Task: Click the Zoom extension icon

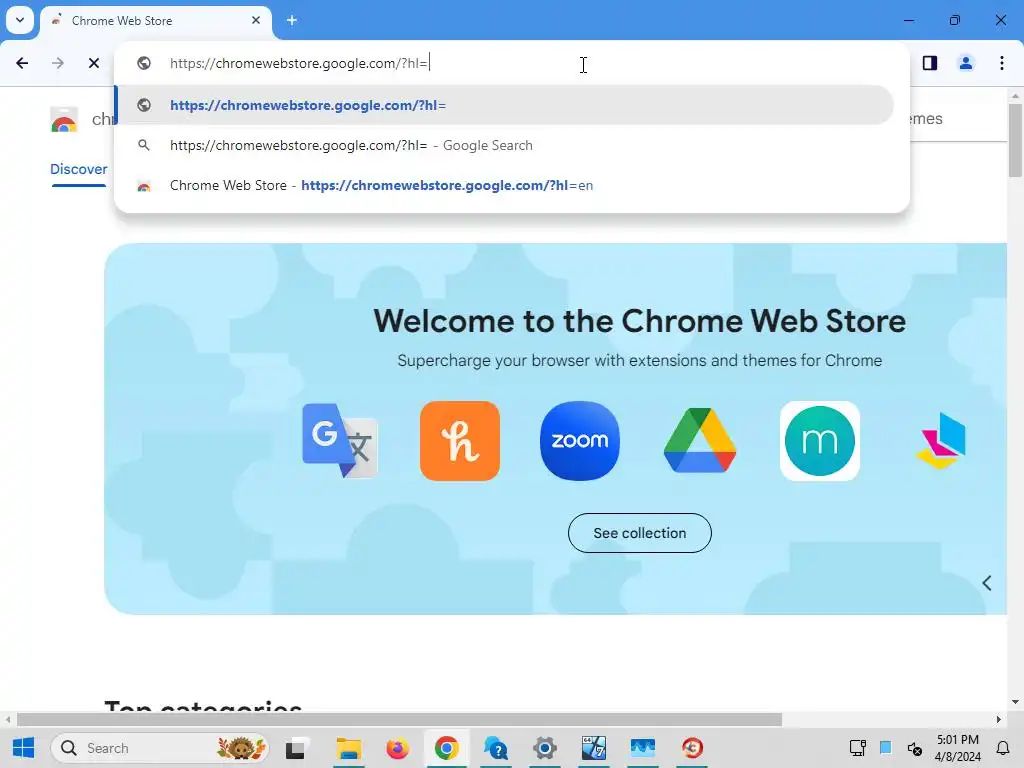Action: coord(580,441)
